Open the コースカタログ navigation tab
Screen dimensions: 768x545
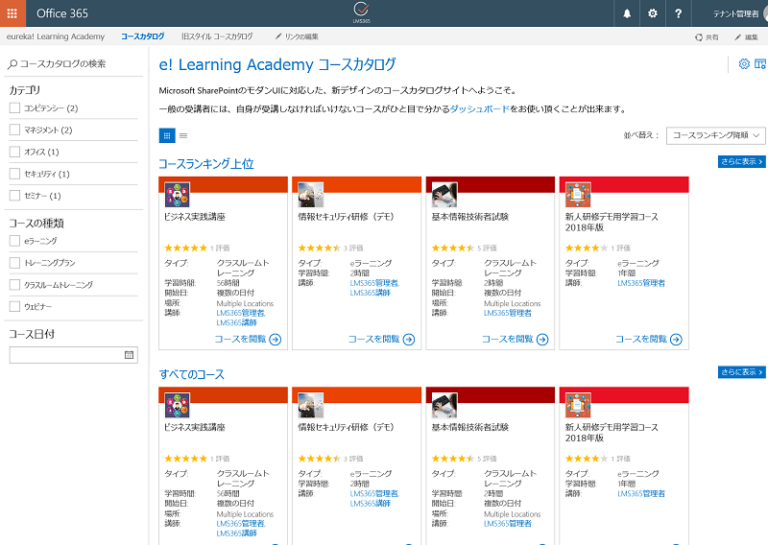(142, 36)
